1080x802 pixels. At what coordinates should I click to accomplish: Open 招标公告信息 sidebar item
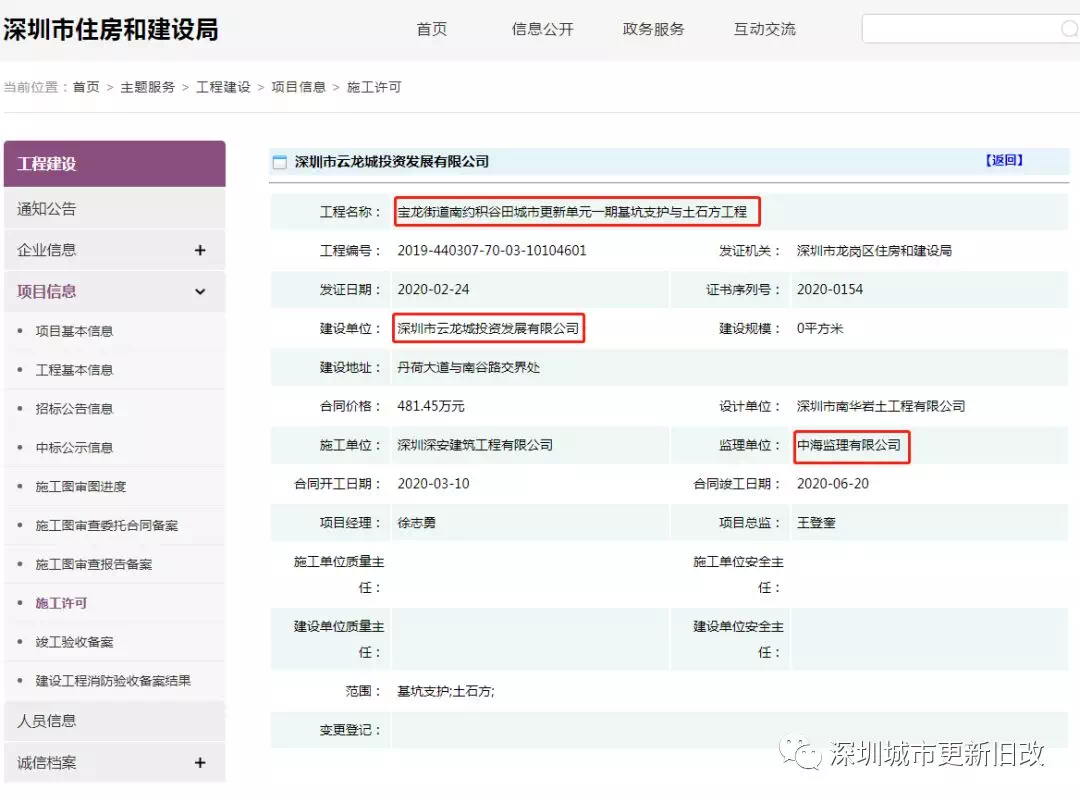[74, 409]
